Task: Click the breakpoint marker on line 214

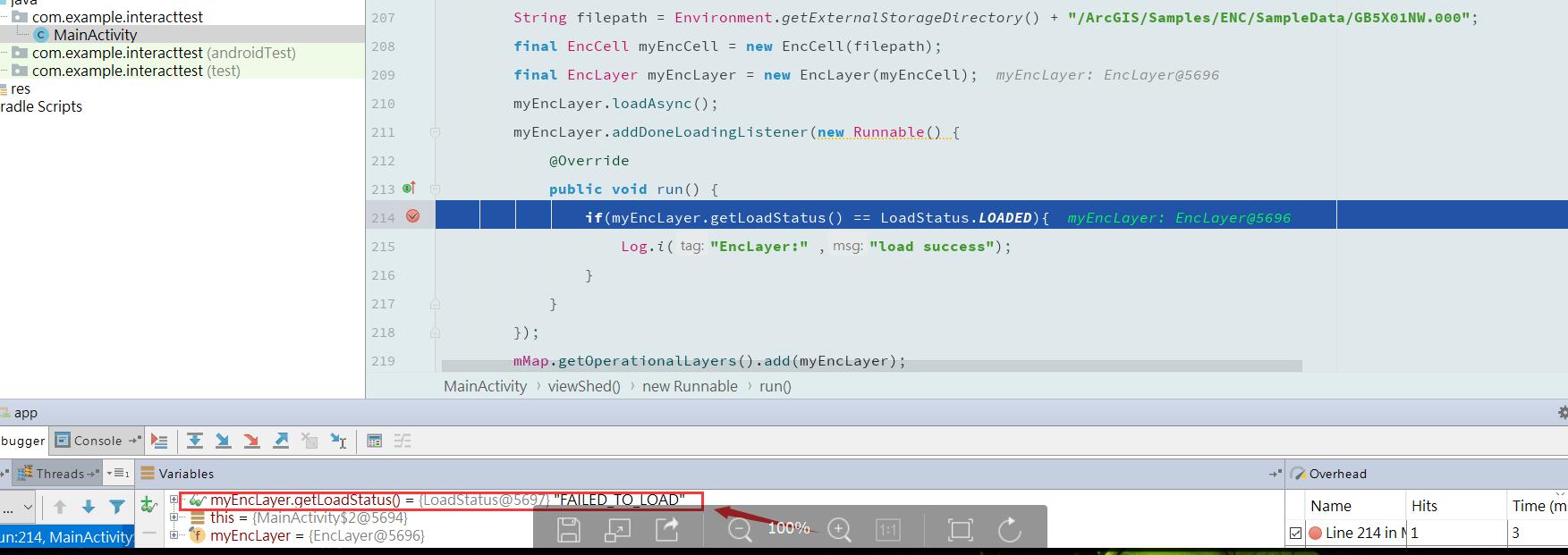Action: point(413,216)
